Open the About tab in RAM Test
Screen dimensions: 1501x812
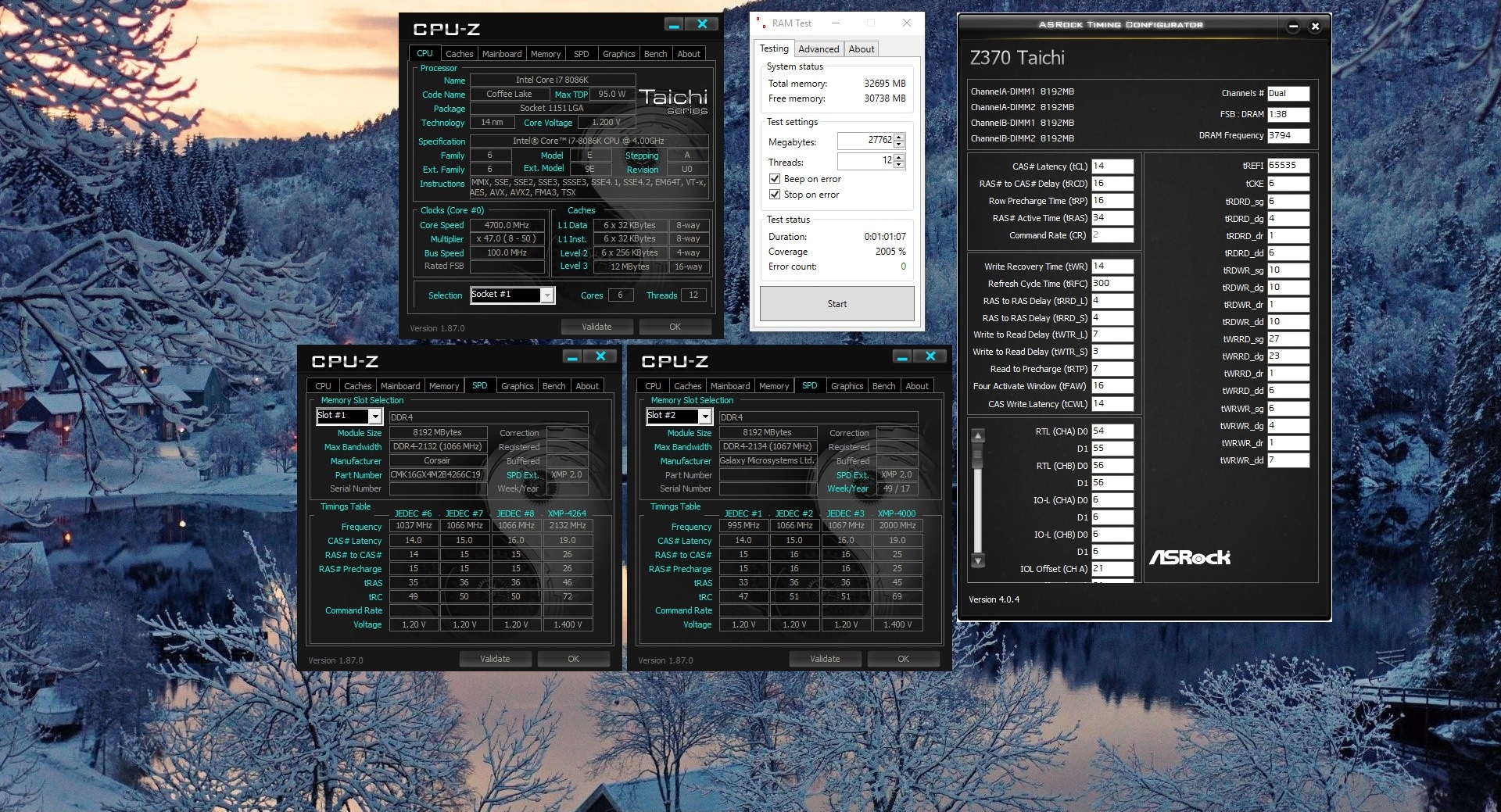862,49
